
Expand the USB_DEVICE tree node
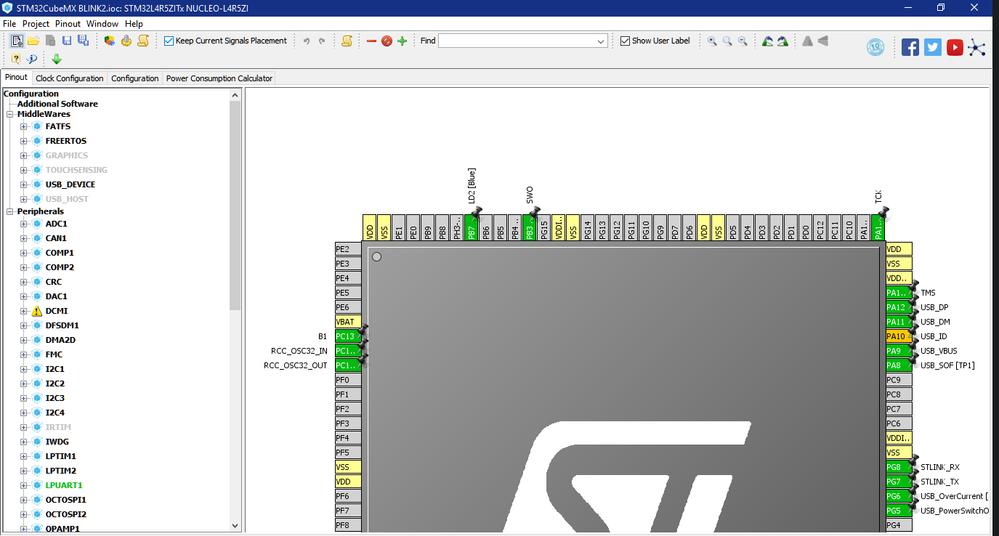click(24, 184)
